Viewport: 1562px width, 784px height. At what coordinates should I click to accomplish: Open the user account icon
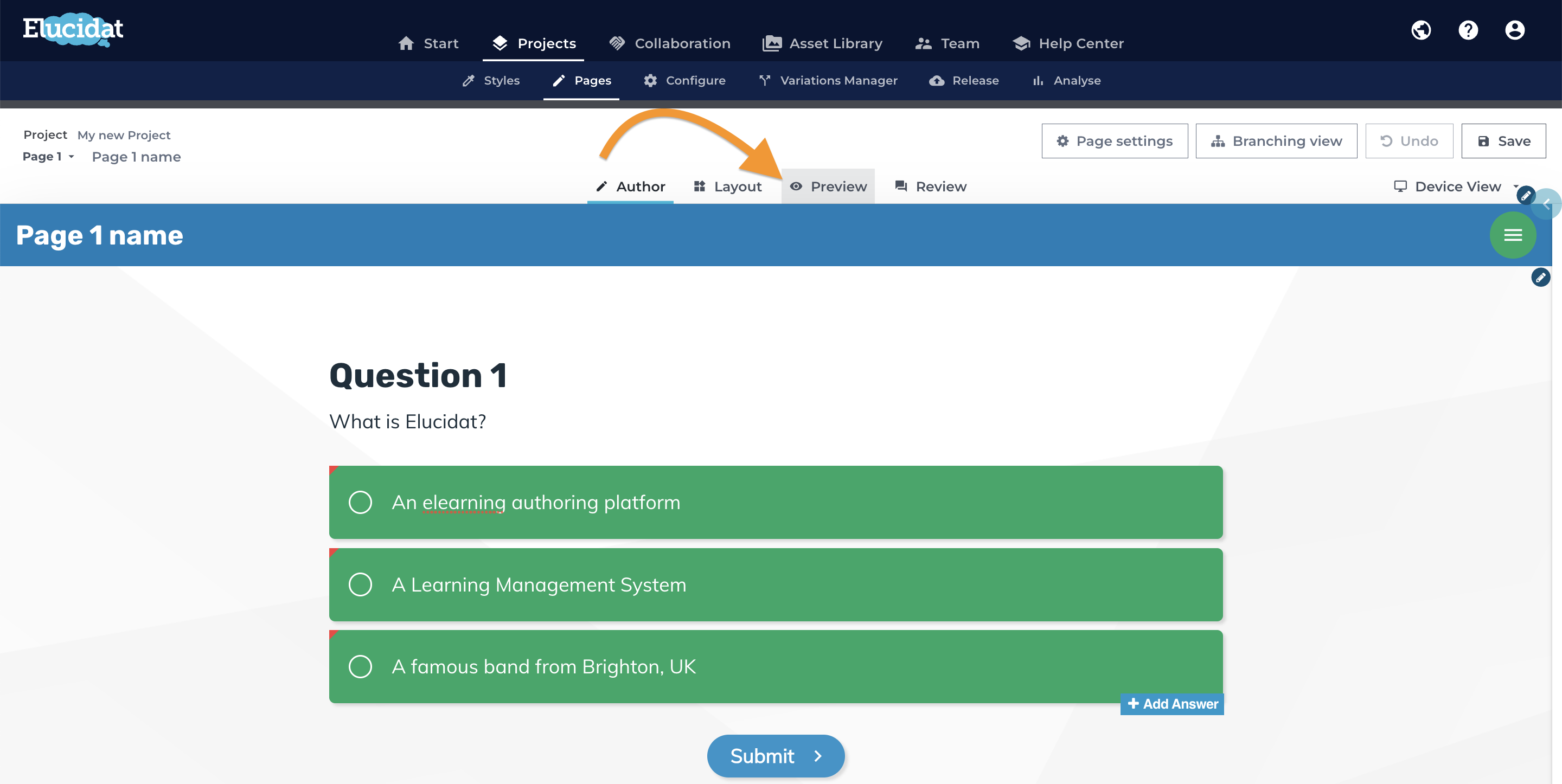1515,30
